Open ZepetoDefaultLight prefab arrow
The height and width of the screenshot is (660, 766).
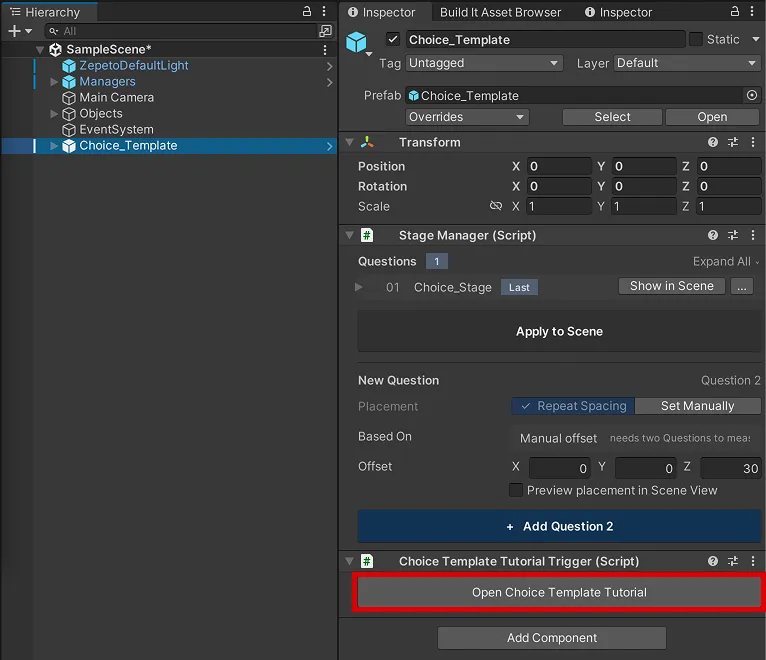(x=330, y=66)
